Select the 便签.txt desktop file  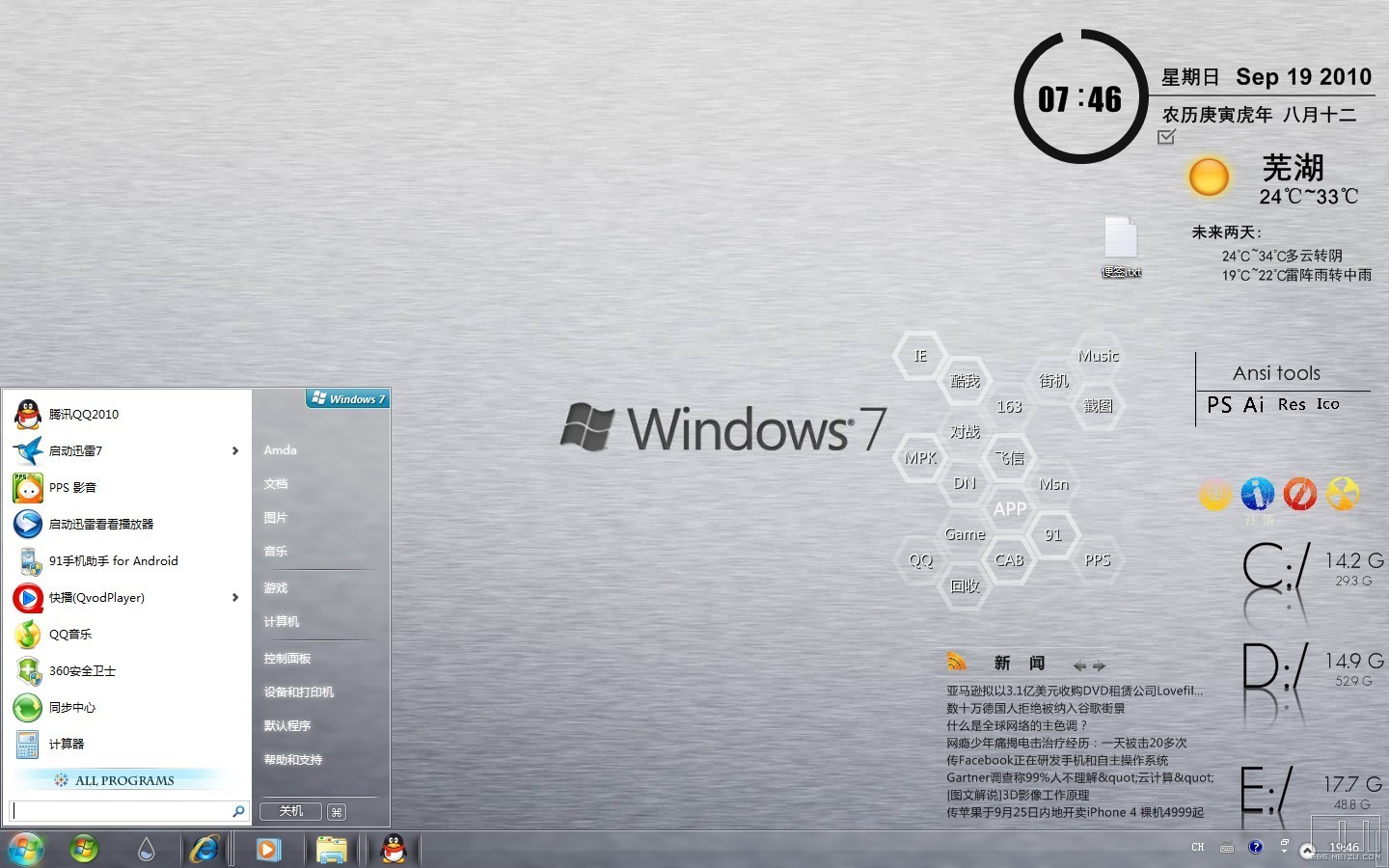tap(1121, 248)
